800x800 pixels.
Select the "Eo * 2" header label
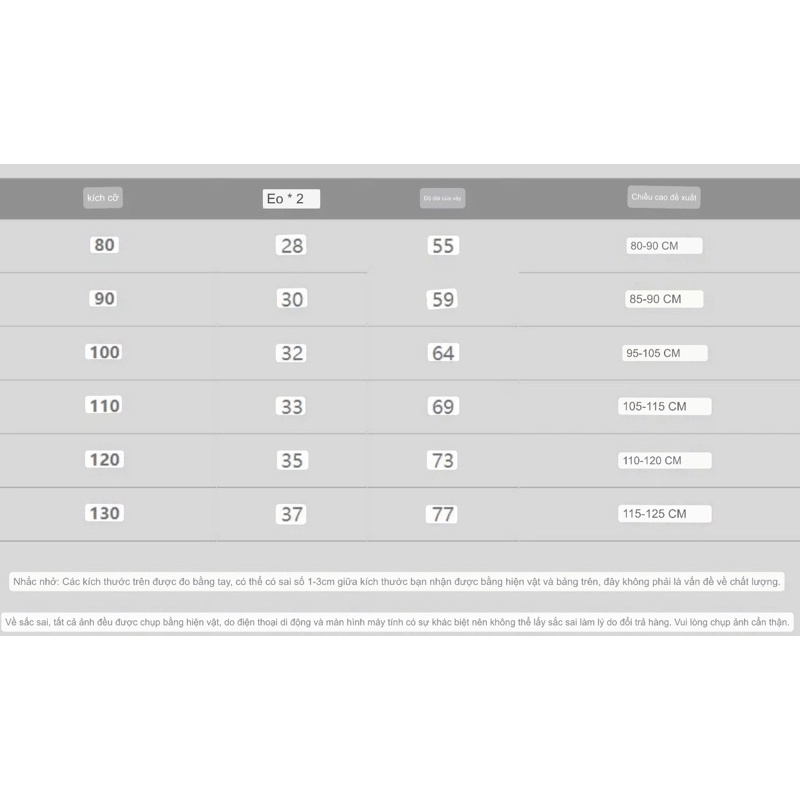[291, 199]
